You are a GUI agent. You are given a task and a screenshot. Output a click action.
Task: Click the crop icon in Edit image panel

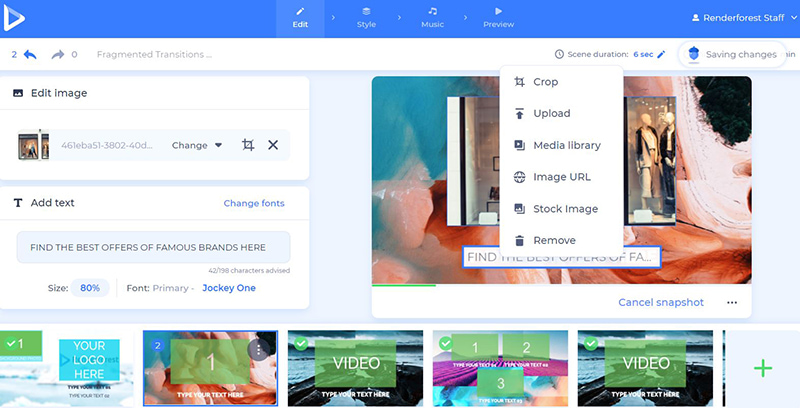(x=247, y=145)
